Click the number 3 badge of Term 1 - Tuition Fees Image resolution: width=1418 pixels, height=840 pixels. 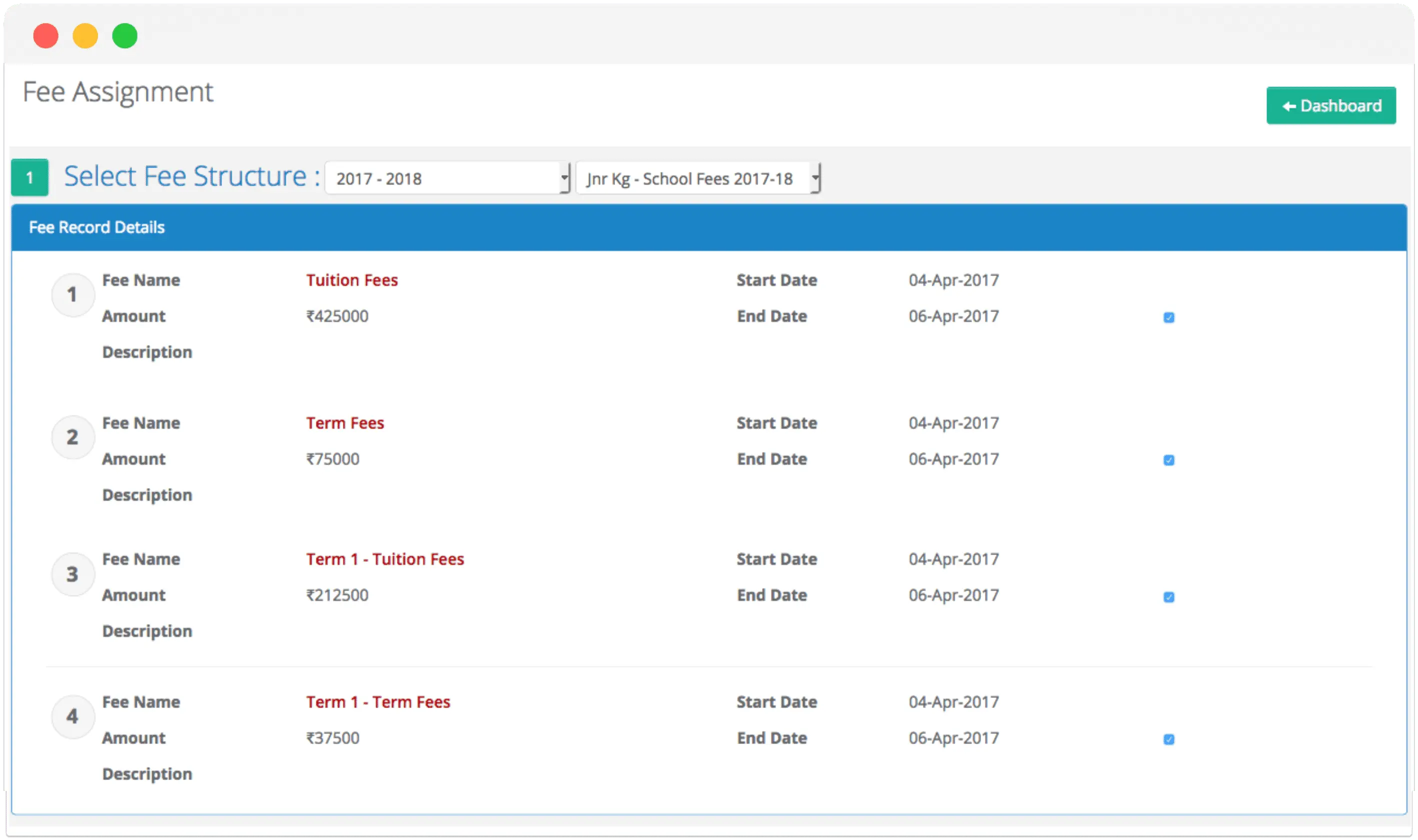[x=72, y=574]
